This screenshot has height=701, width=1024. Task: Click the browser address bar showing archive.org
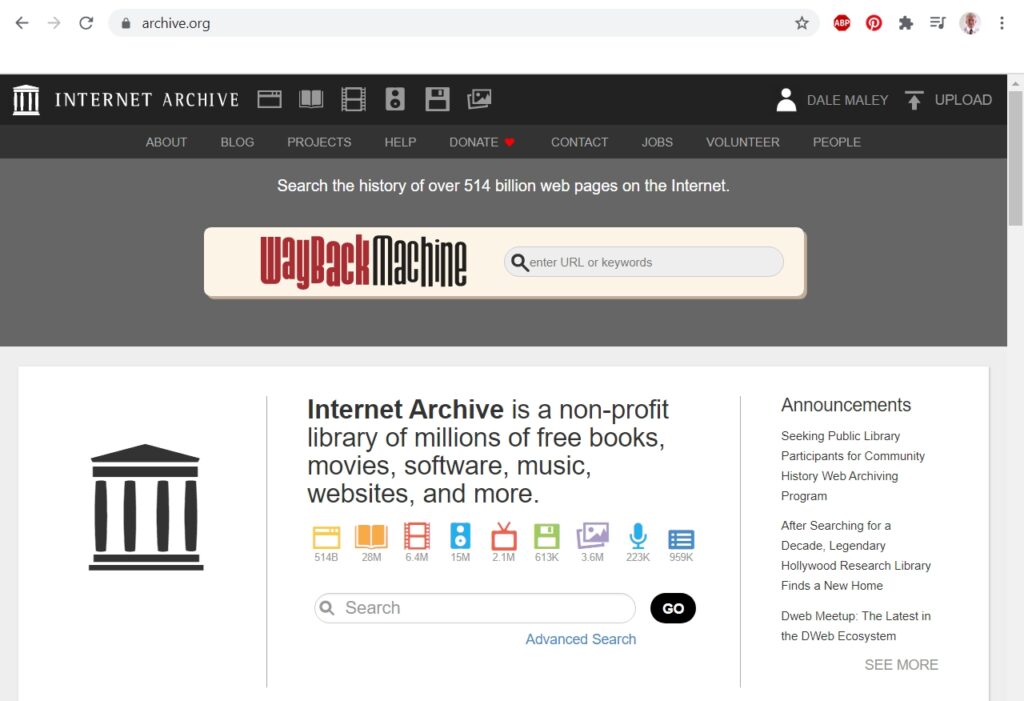point(464,24)
